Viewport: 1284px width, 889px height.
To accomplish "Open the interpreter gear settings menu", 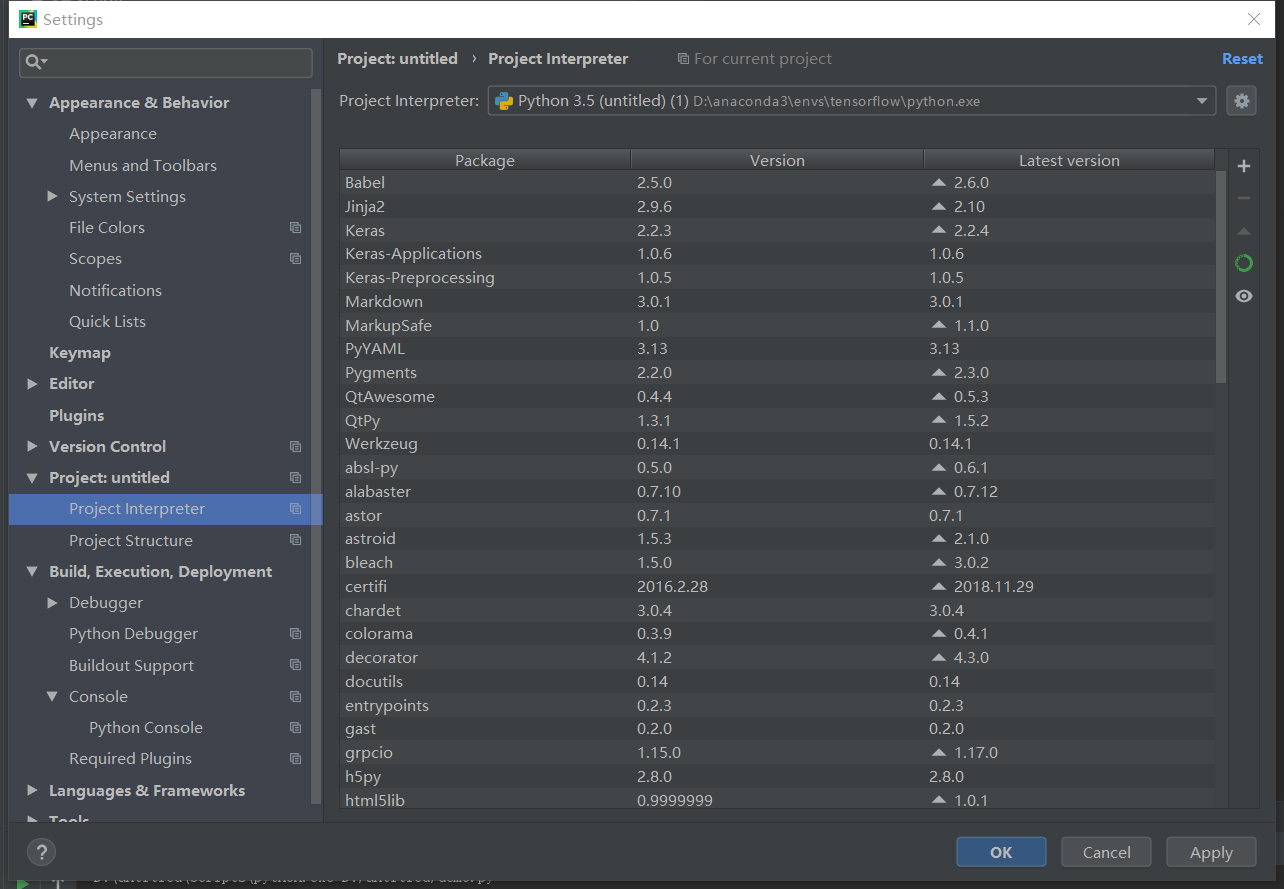I will pos(1242,101).
